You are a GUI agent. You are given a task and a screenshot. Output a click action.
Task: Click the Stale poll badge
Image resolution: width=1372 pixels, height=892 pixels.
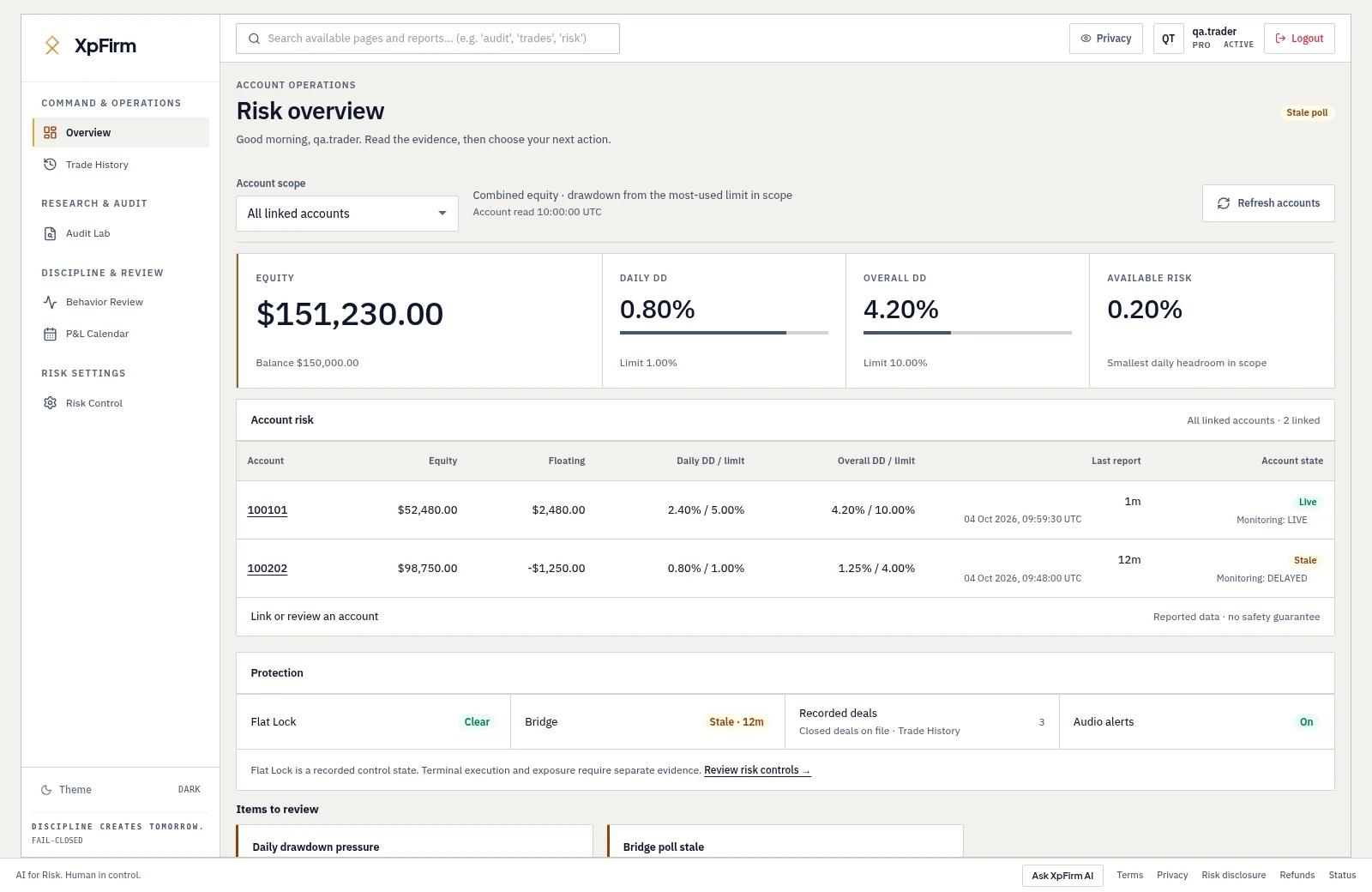click(1307, 113)
